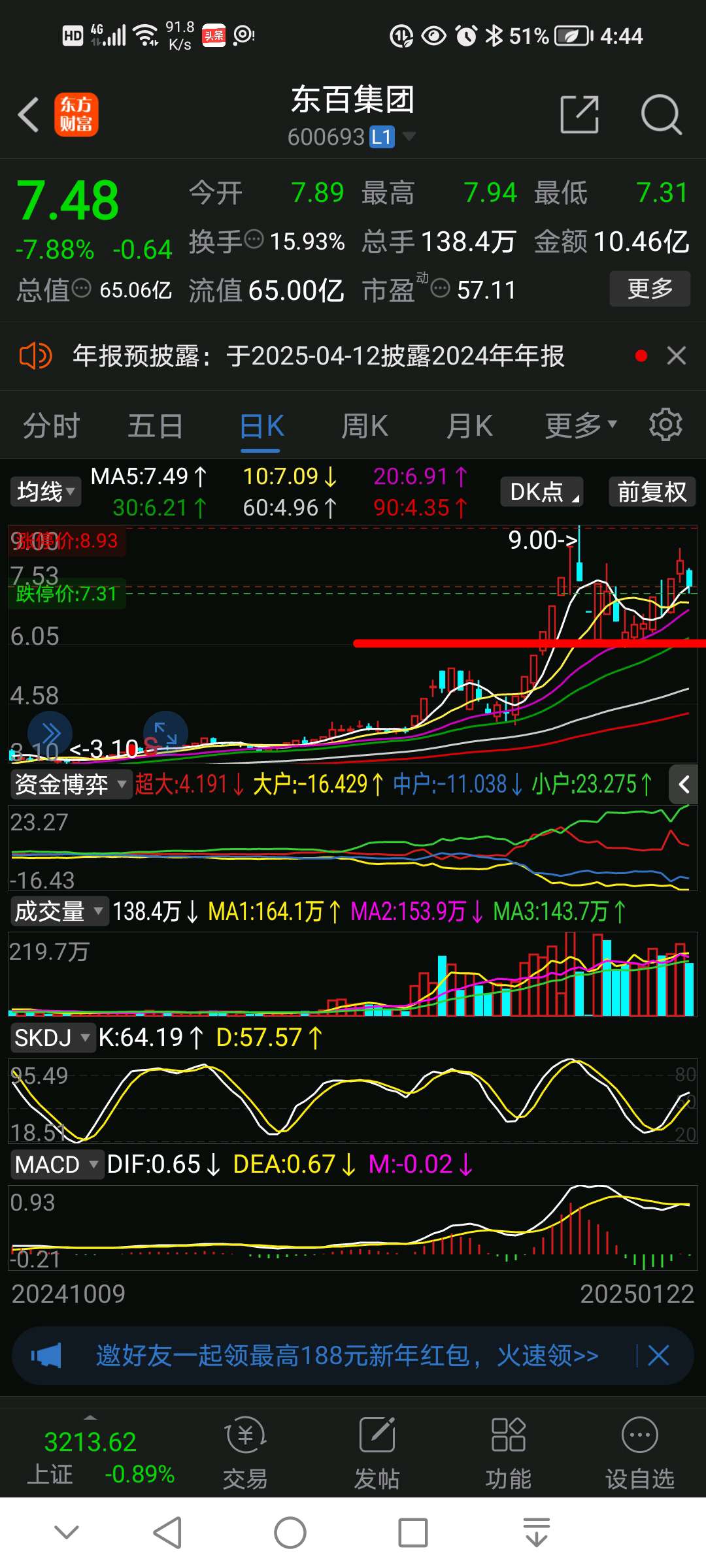Image resolution: width=706 pixels, height=1568 pixels.
Task: Switch to the 周K tab
Action: (365, 426)
